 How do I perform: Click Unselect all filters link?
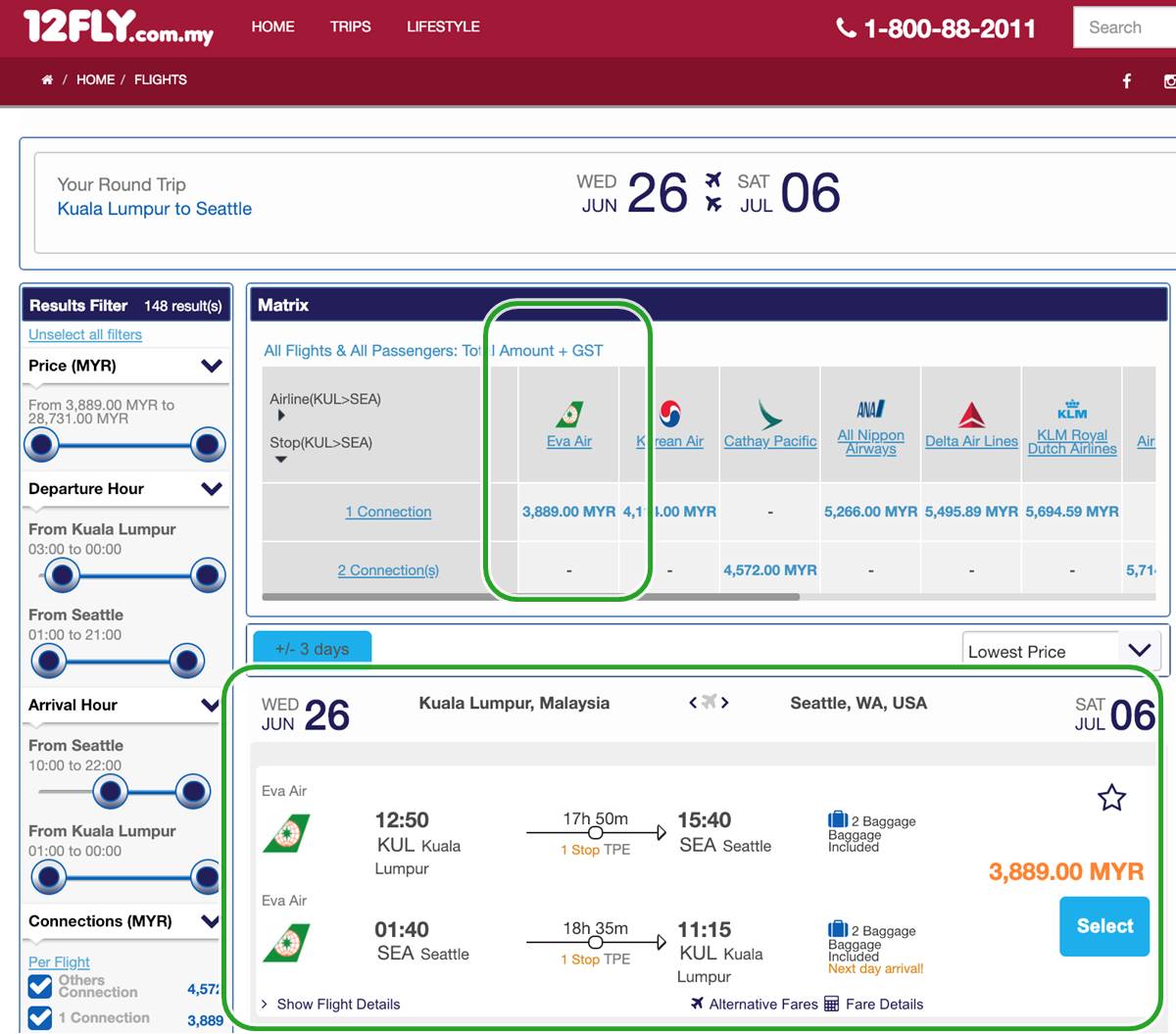point(85,334)
